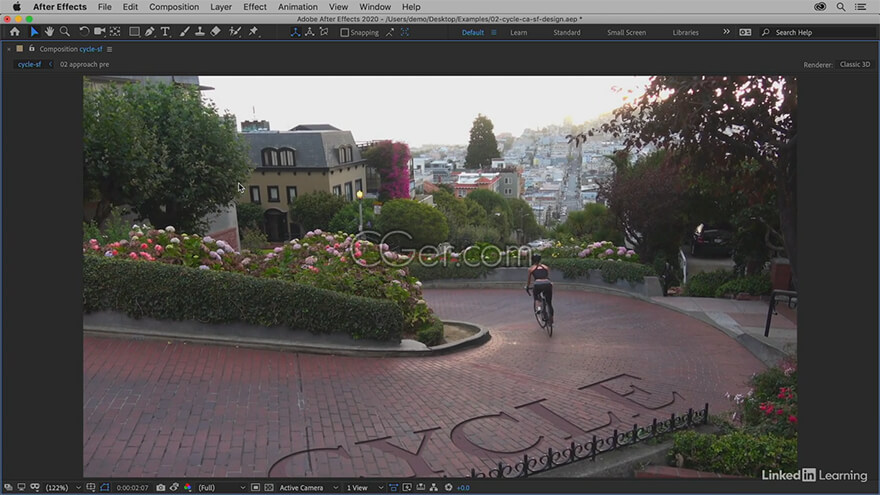880x495 pixels.
Task: Open grid and guide options
Action: click(91, 487)
